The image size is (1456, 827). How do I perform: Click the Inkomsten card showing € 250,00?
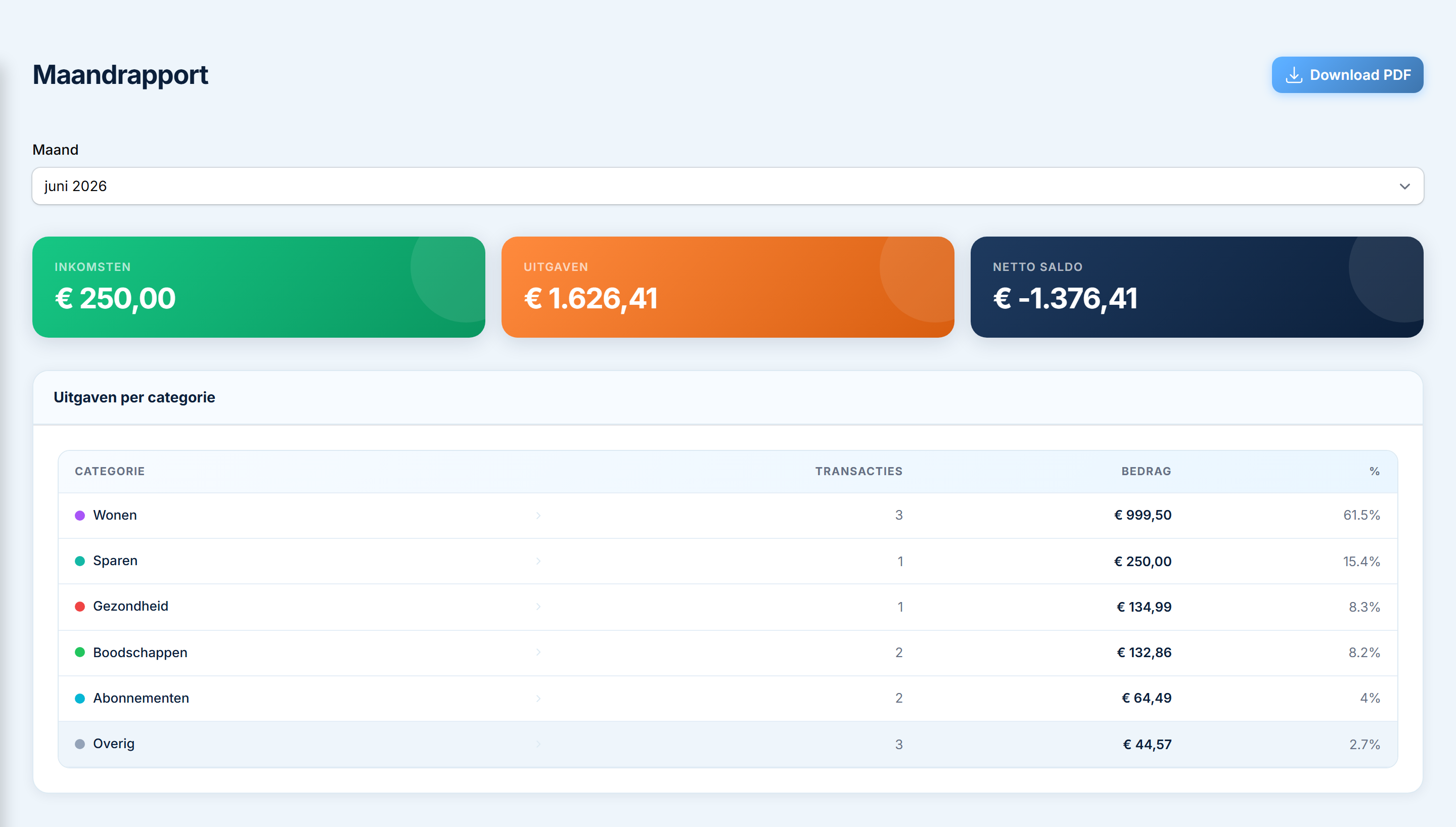[258, 287]
